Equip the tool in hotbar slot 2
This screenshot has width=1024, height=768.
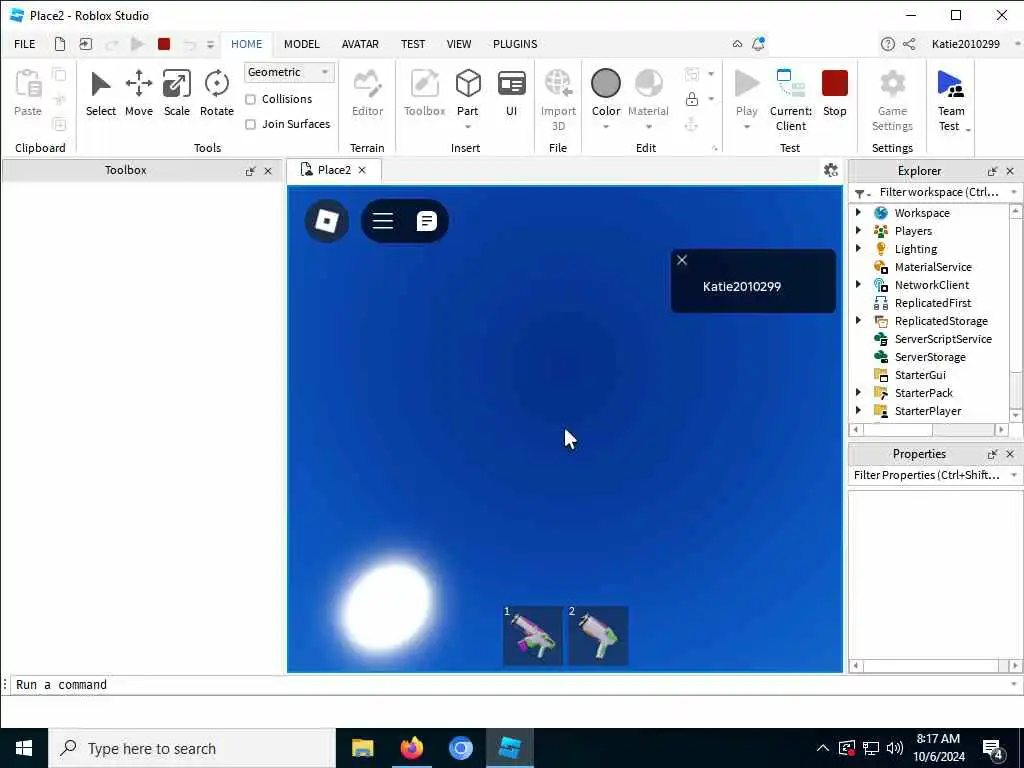[x=598, y=635]
